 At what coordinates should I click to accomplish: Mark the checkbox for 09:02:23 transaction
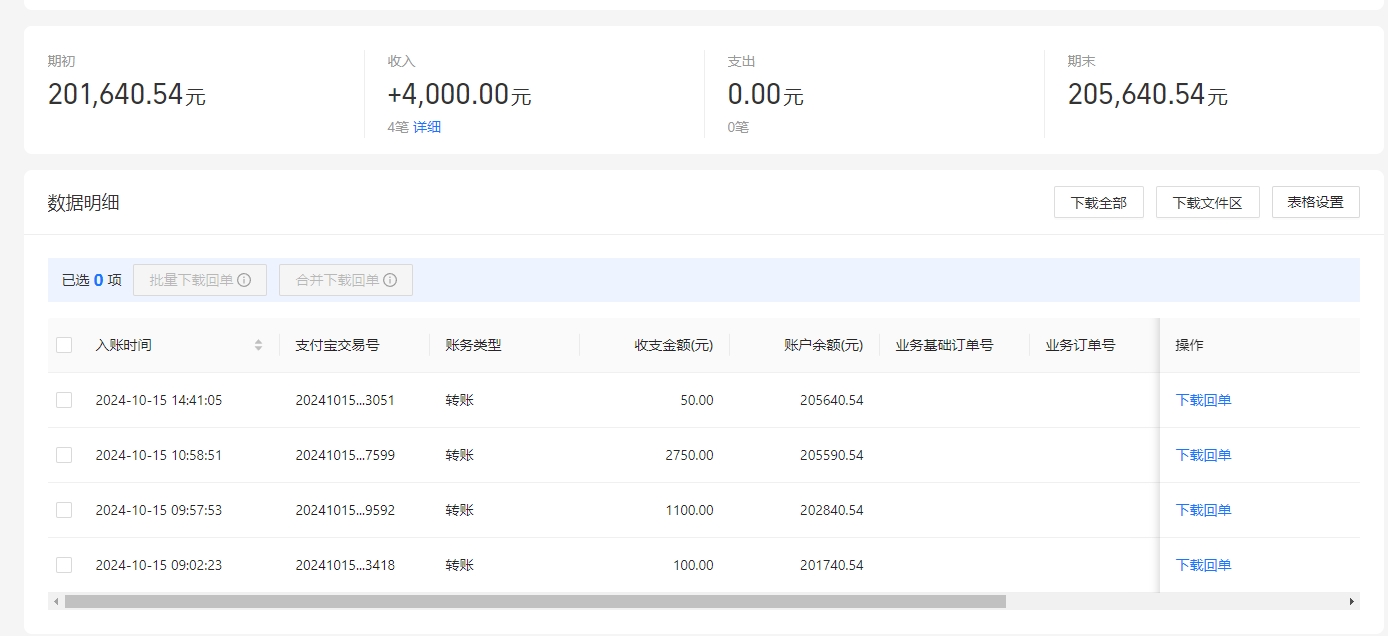[64, 565]
